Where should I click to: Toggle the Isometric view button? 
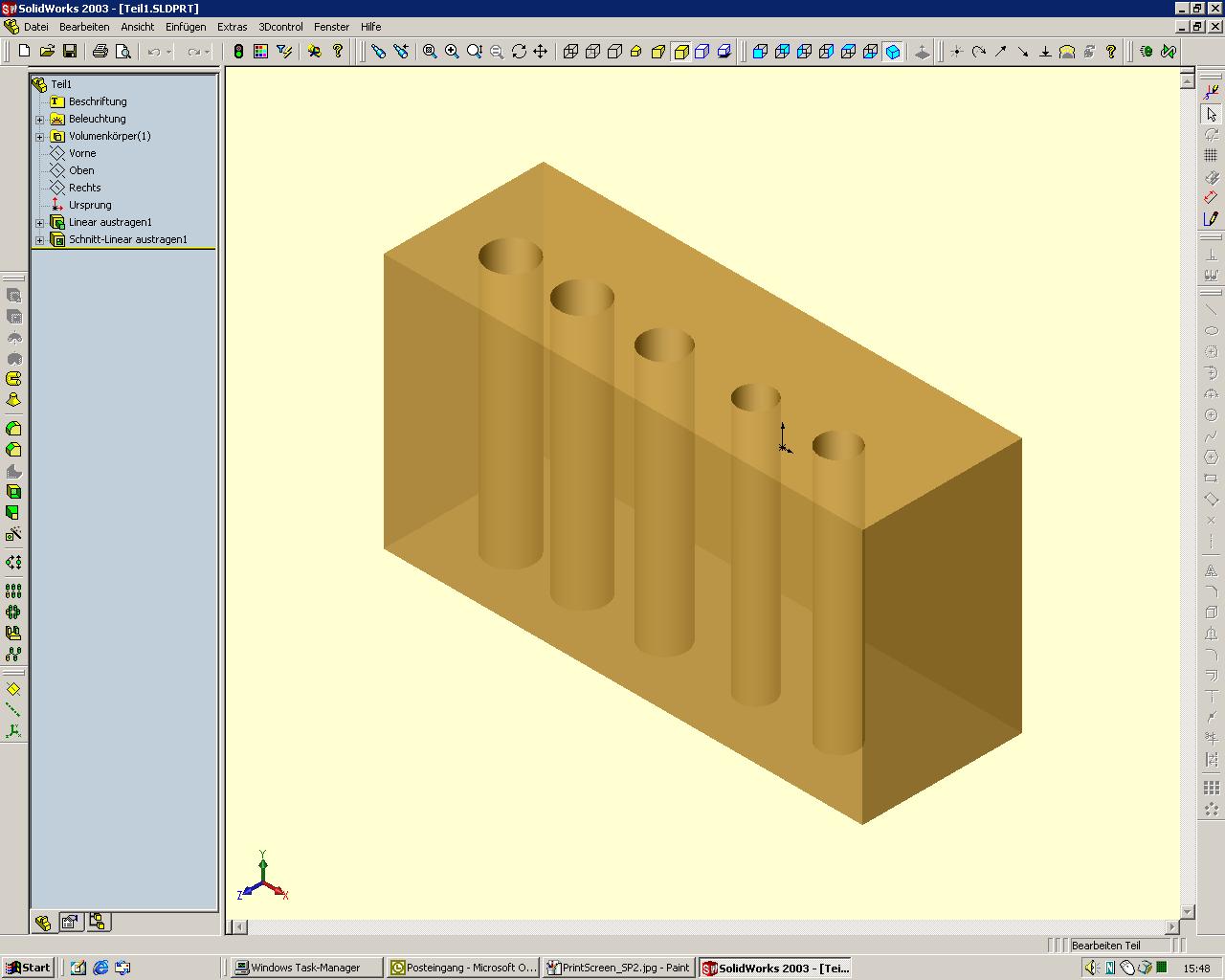[x=892, y=52]
